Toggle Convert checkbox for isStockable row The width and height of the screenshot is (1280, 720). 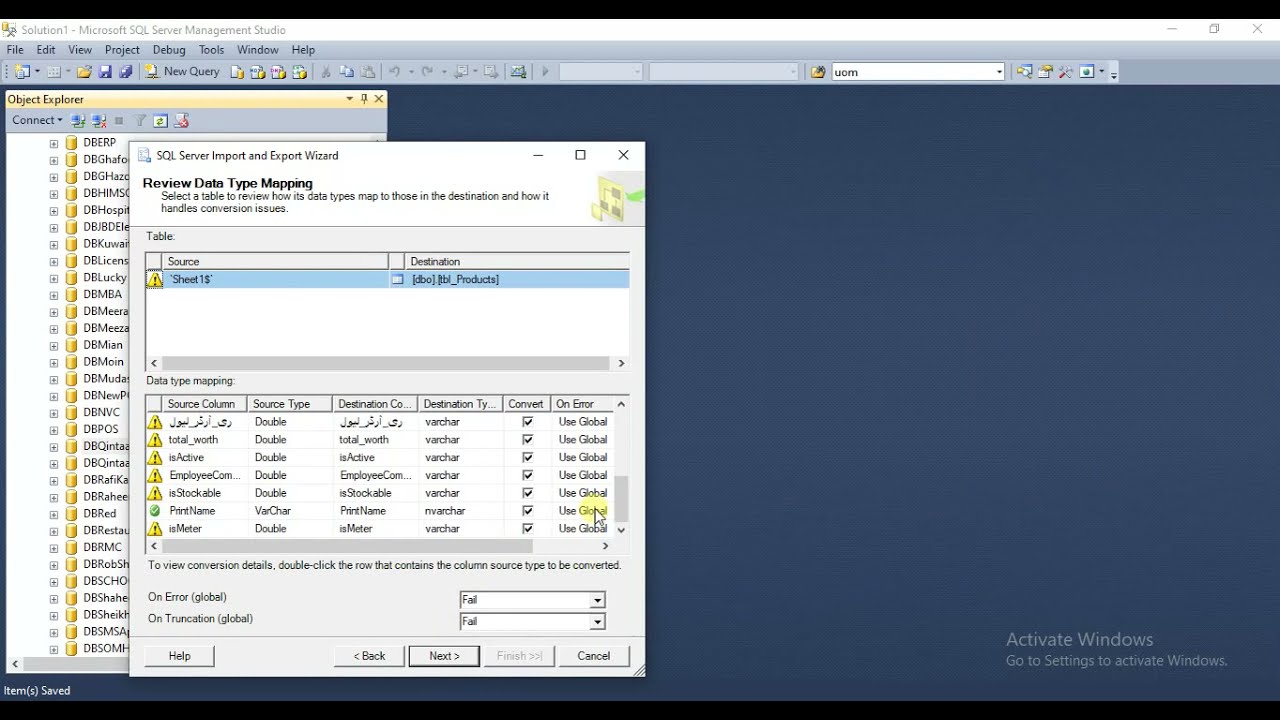point(528,493)
